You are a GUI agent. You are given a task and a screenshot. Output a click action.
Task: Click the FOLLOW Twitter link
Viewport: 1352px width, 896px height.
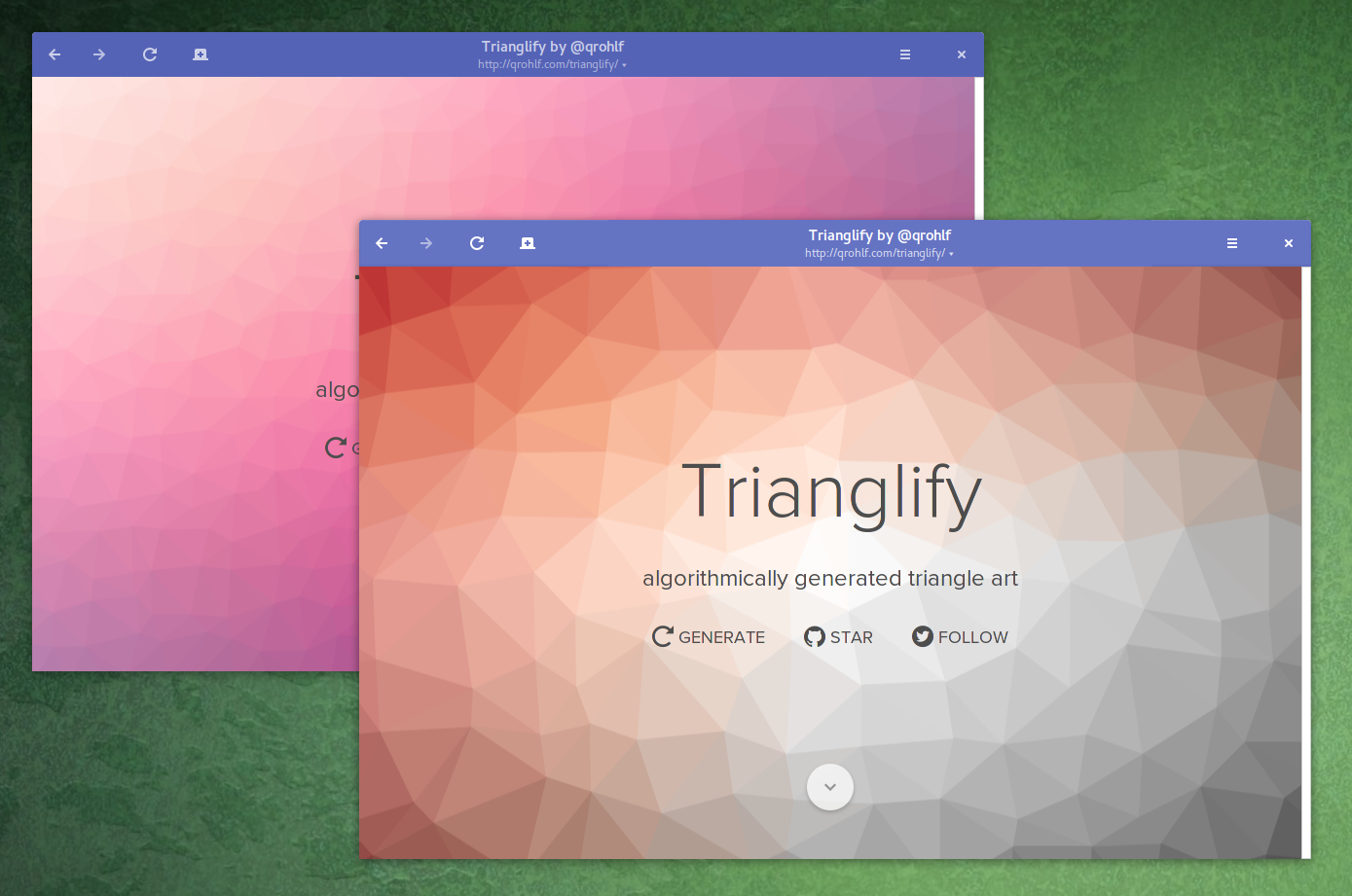coord(960,637)
